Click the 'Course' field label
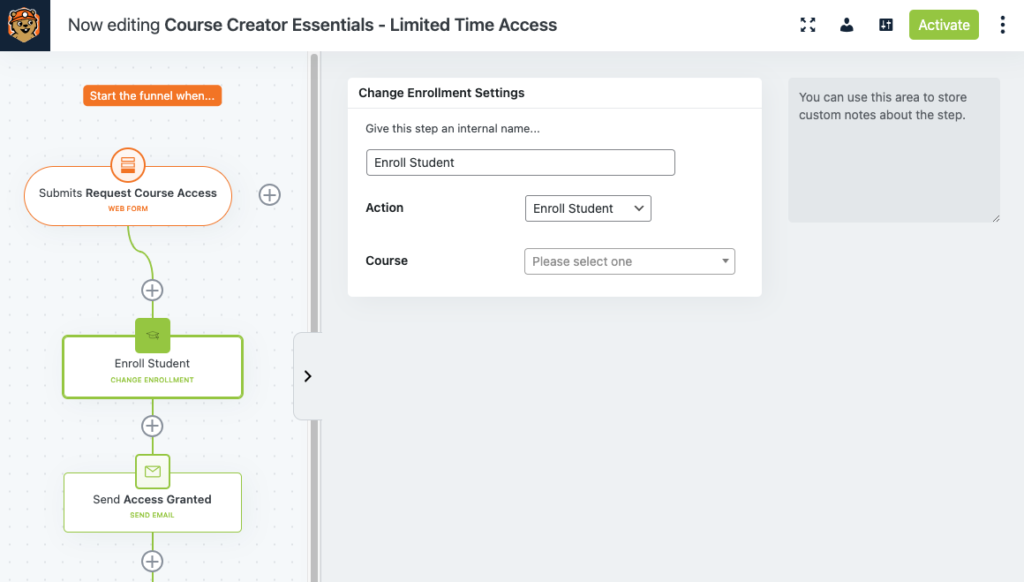The width and height of the screenshot is (1024, 582). [387, 261]
